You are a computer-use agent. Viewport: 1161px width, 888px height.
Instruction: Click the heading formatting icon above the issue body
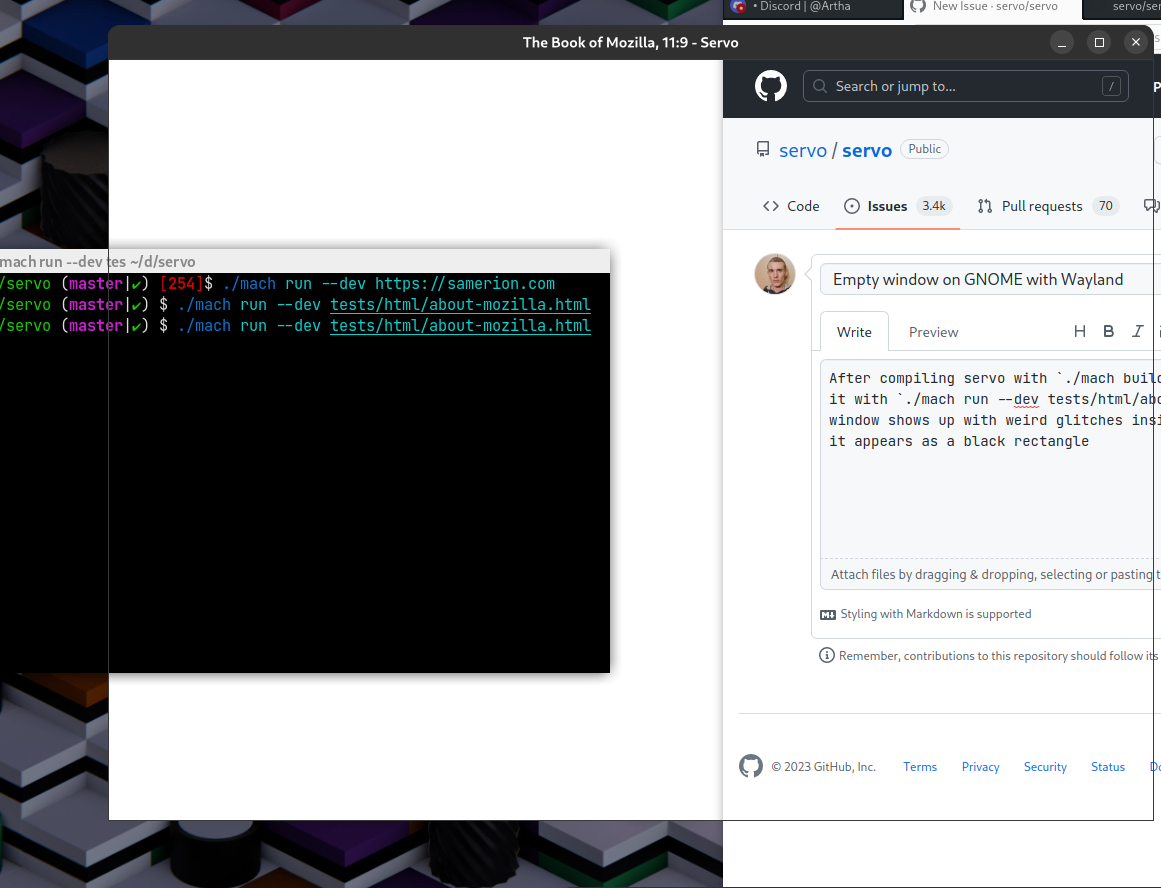[1079, 331]
